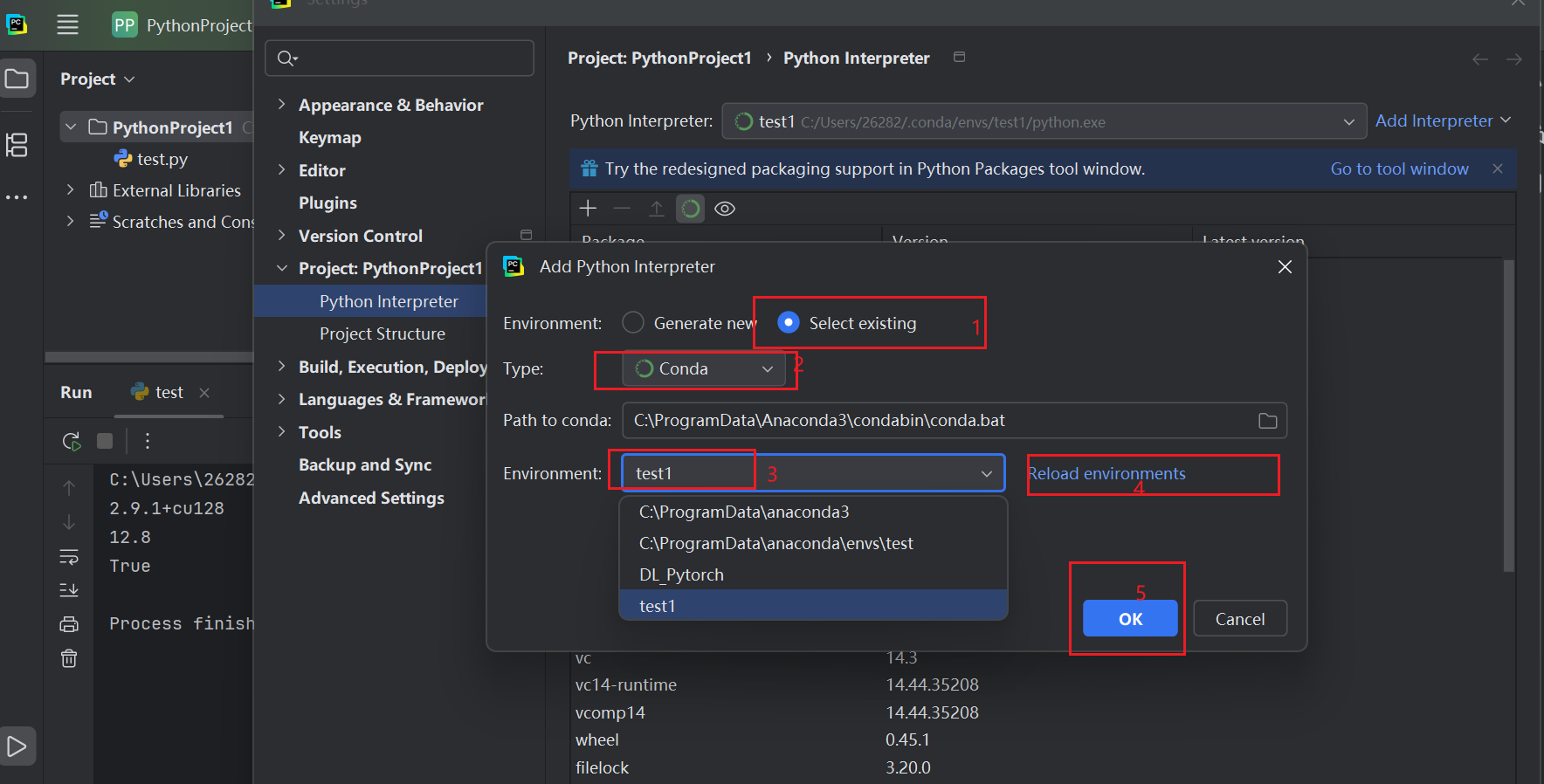This screenshot has width=1544, height=784.
Task: Expand Build, Execution, Deployment settings
Action: (x=281, y=366)
